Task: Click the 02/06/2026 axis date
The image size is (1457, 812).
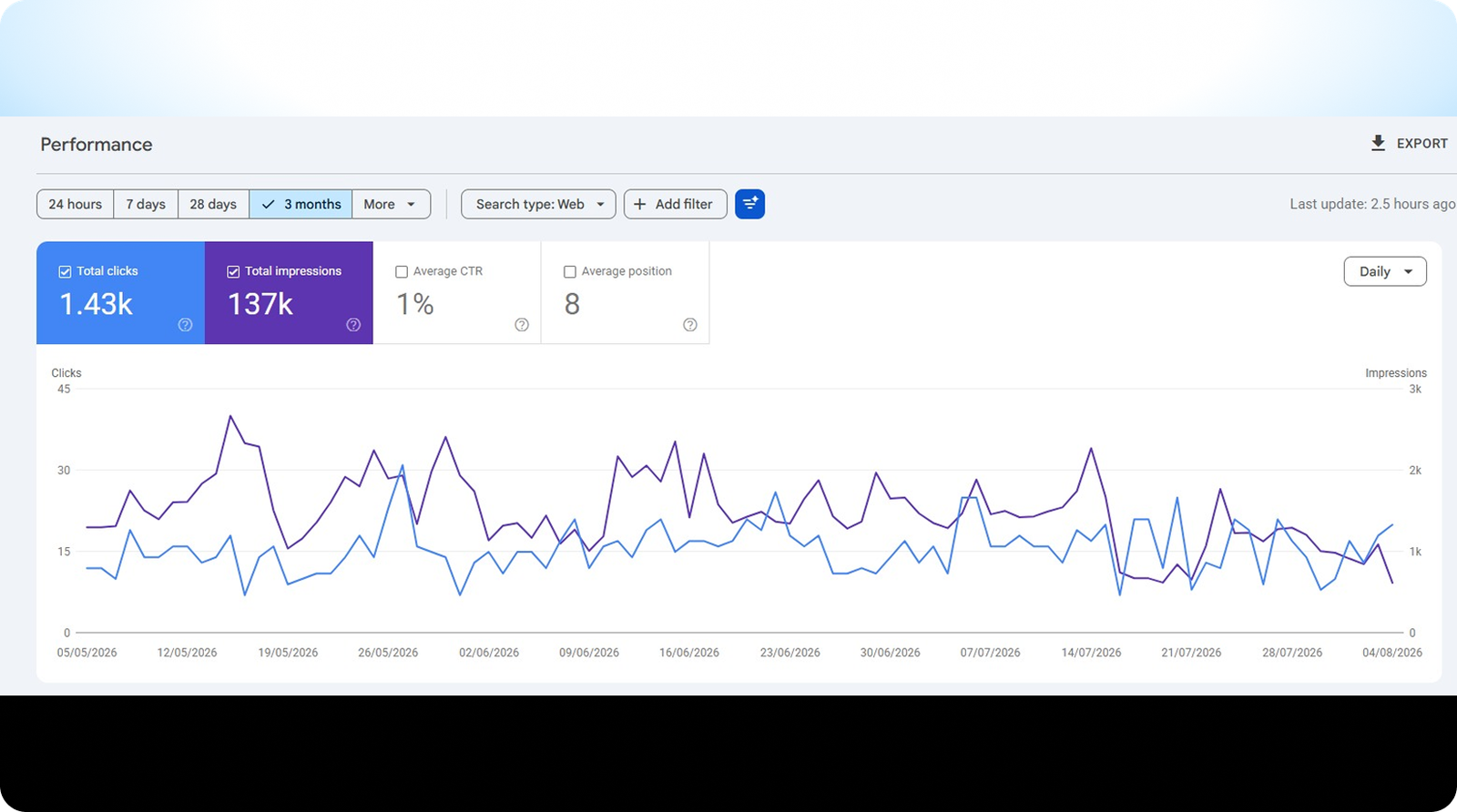Action: click(x=489, y=653)
